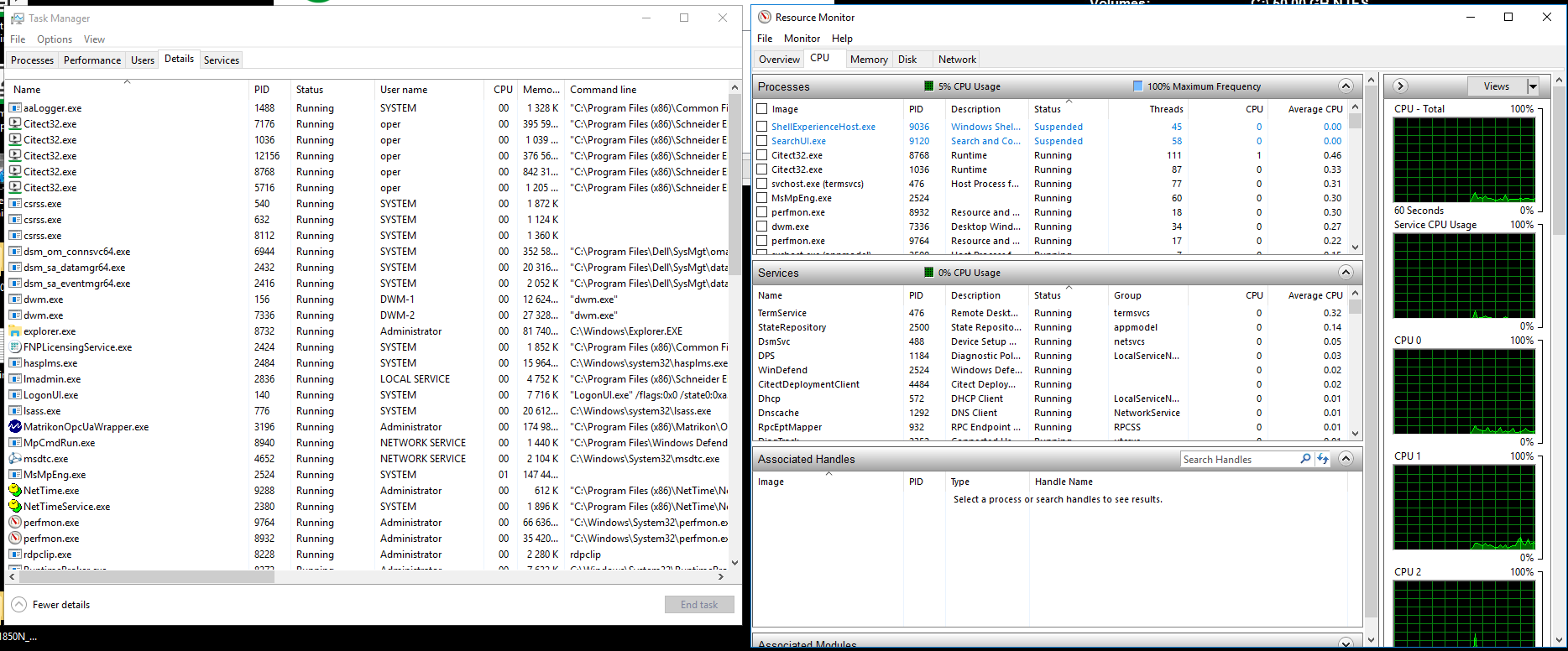Click the blue Maximum Frequency indicator

pyautogui.click(x=1137, y=86)
